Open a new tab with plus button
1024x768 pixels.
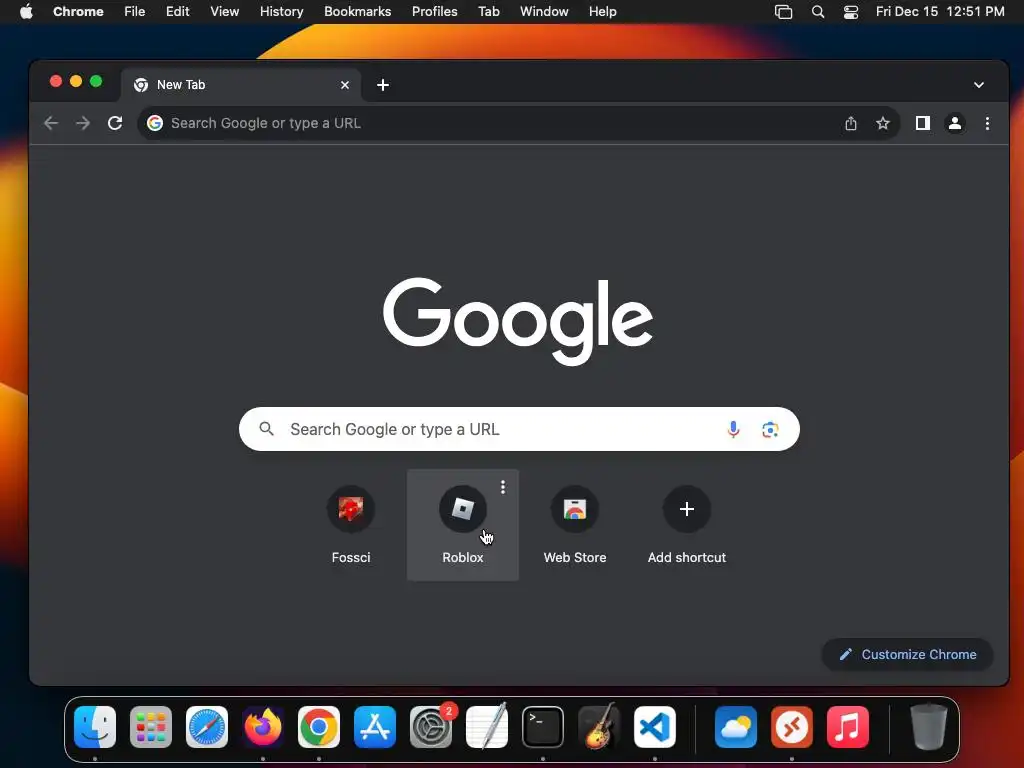pos(383,85)
